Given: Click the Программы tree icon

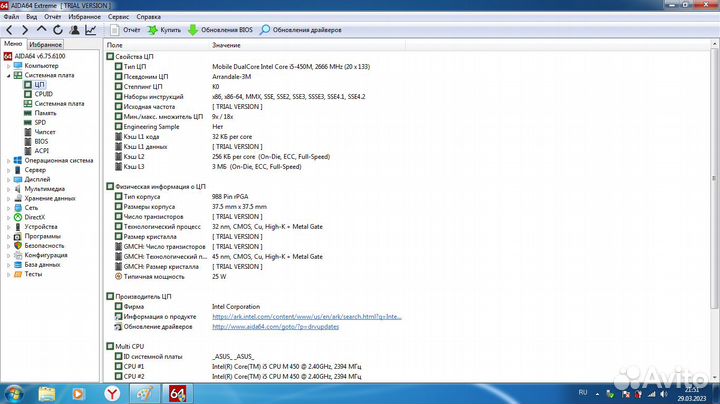Looking at the screenshot, I should pyautogui.click(x=18, y=236).
